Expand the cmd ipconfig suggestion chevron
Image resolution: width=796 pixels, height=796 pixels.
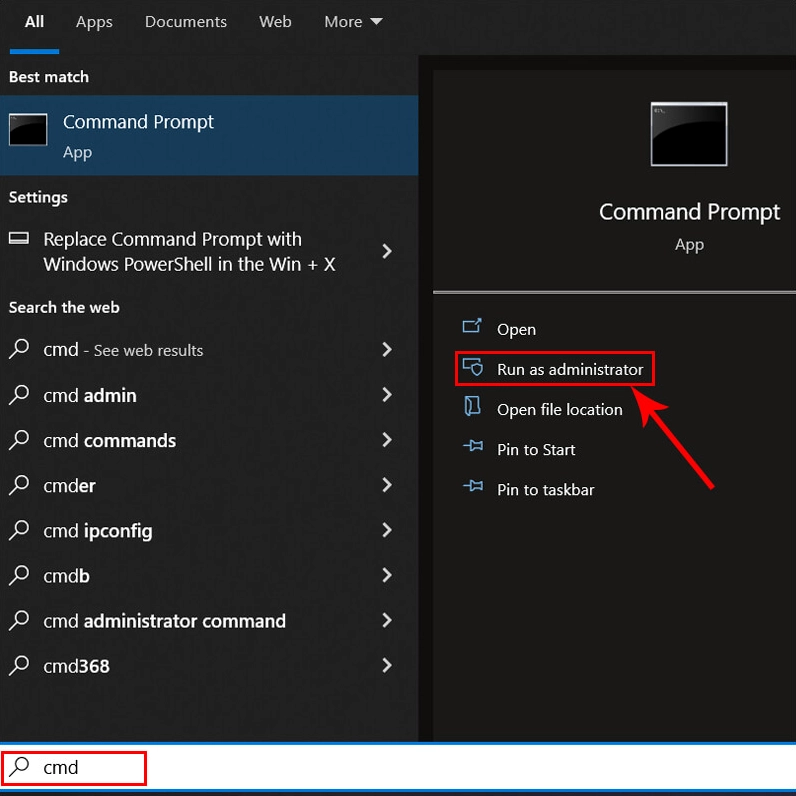pos(387,530)
